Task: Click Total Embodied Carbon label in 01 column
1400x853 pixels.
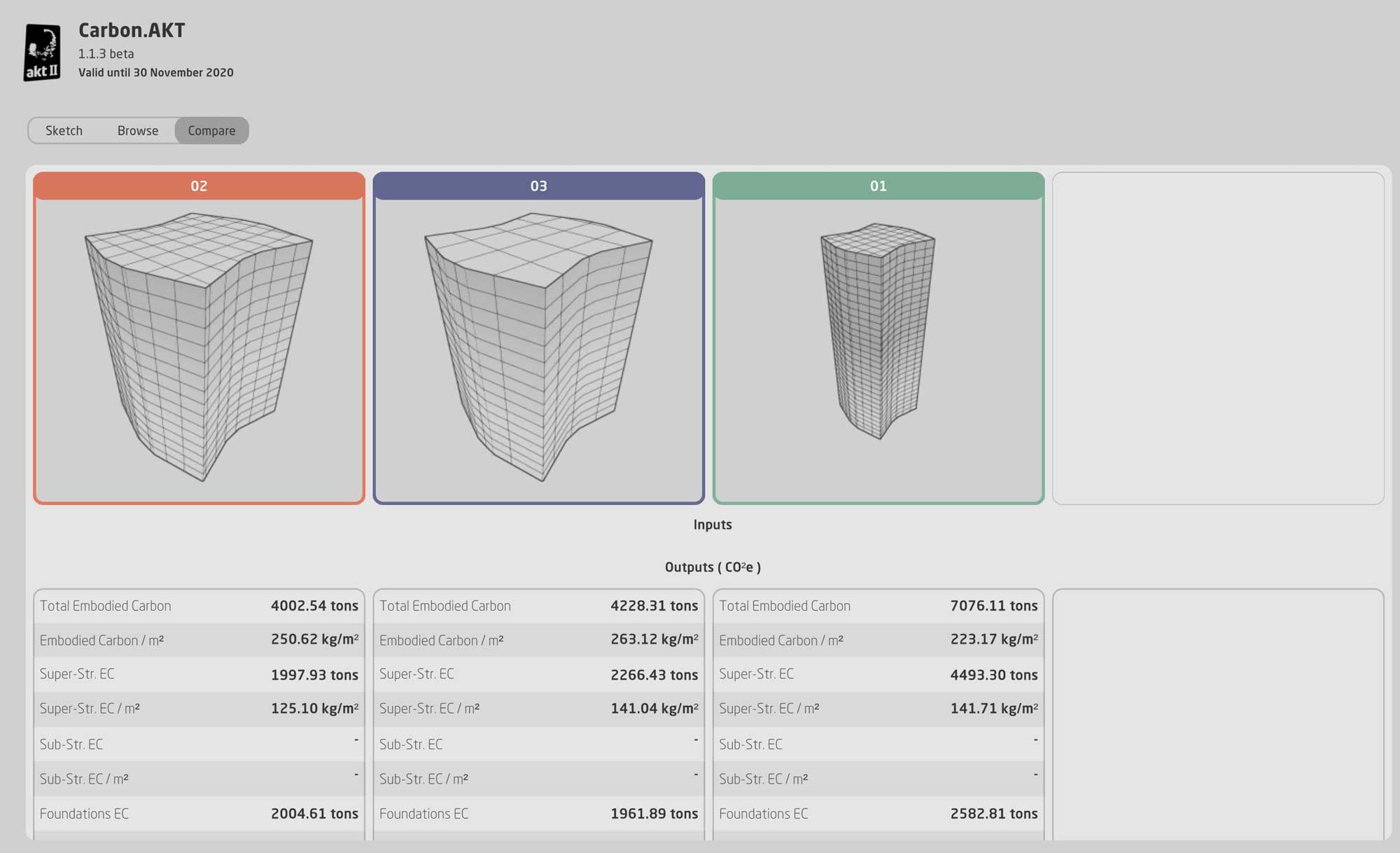Action: click(x=785, y=606)
